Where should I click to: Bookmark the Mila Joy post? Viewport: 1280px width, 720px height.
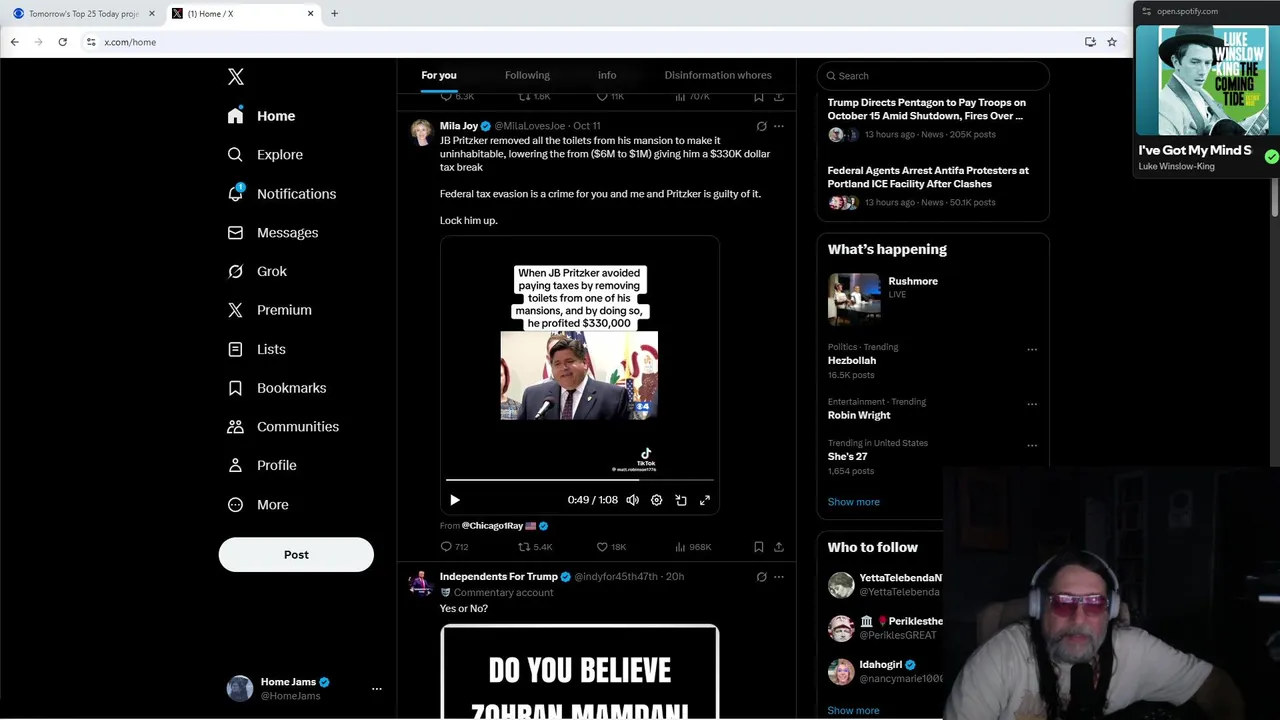click(x=759, y=547)
